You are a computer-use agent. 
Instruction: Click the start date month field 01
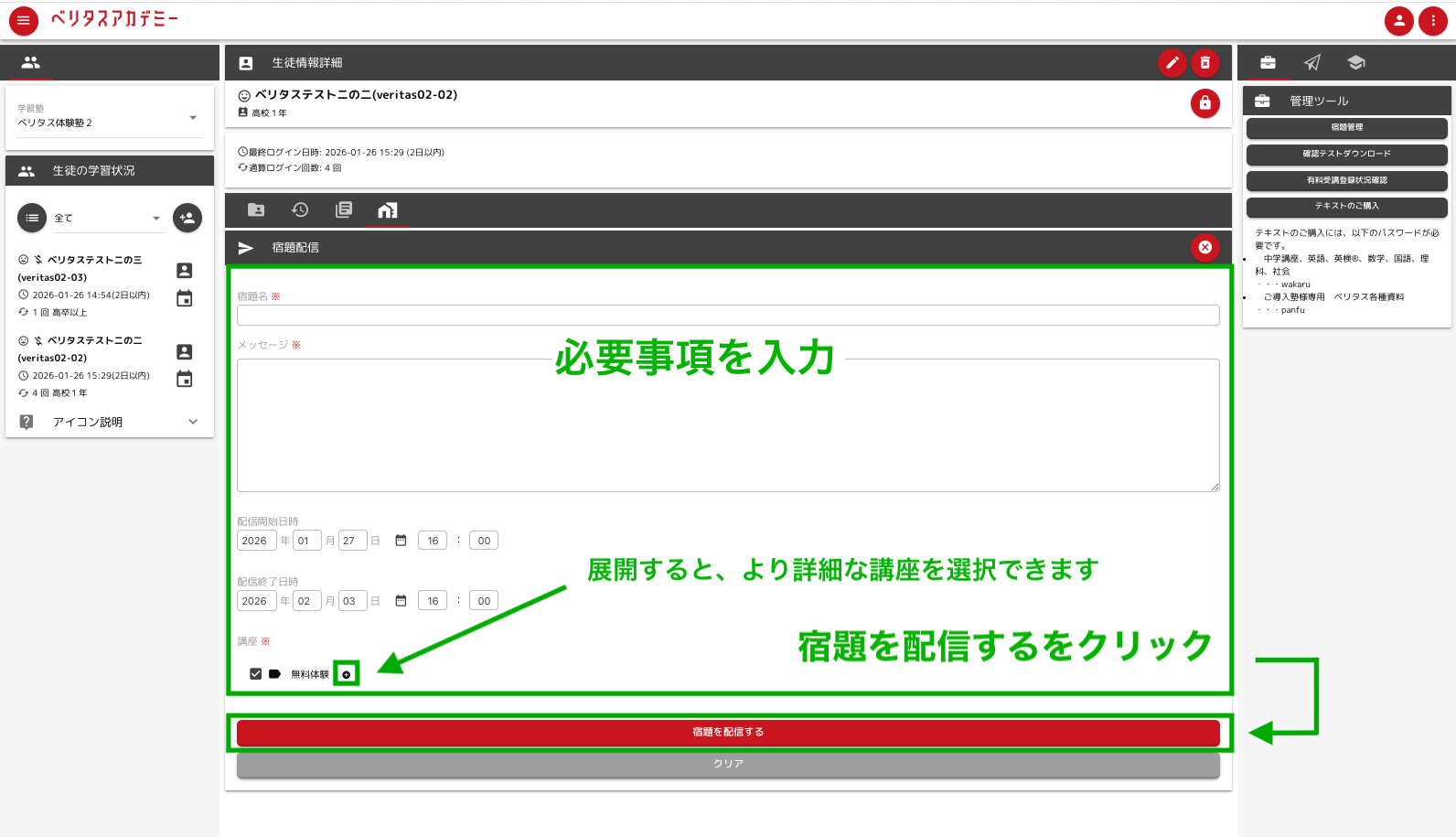(306, 541)
